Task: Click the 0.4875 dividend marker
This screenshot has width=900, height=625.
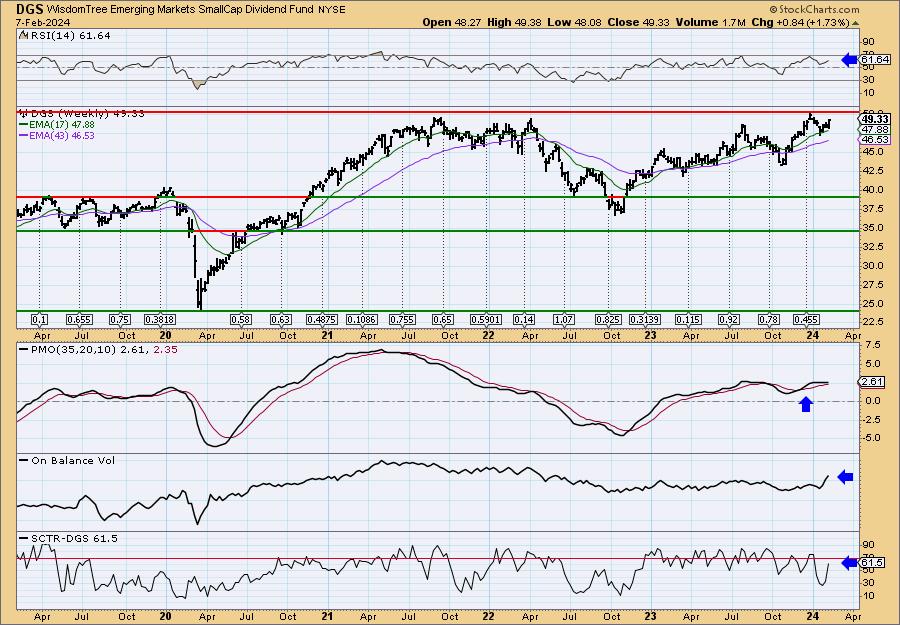Action: (x=323, y=320)
